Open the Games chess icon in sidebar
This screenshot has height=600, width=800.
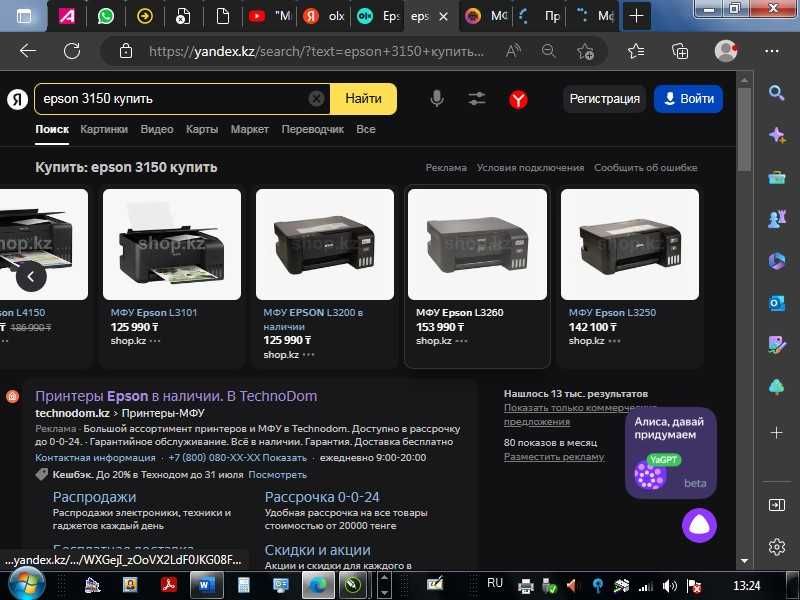point(777,219)
